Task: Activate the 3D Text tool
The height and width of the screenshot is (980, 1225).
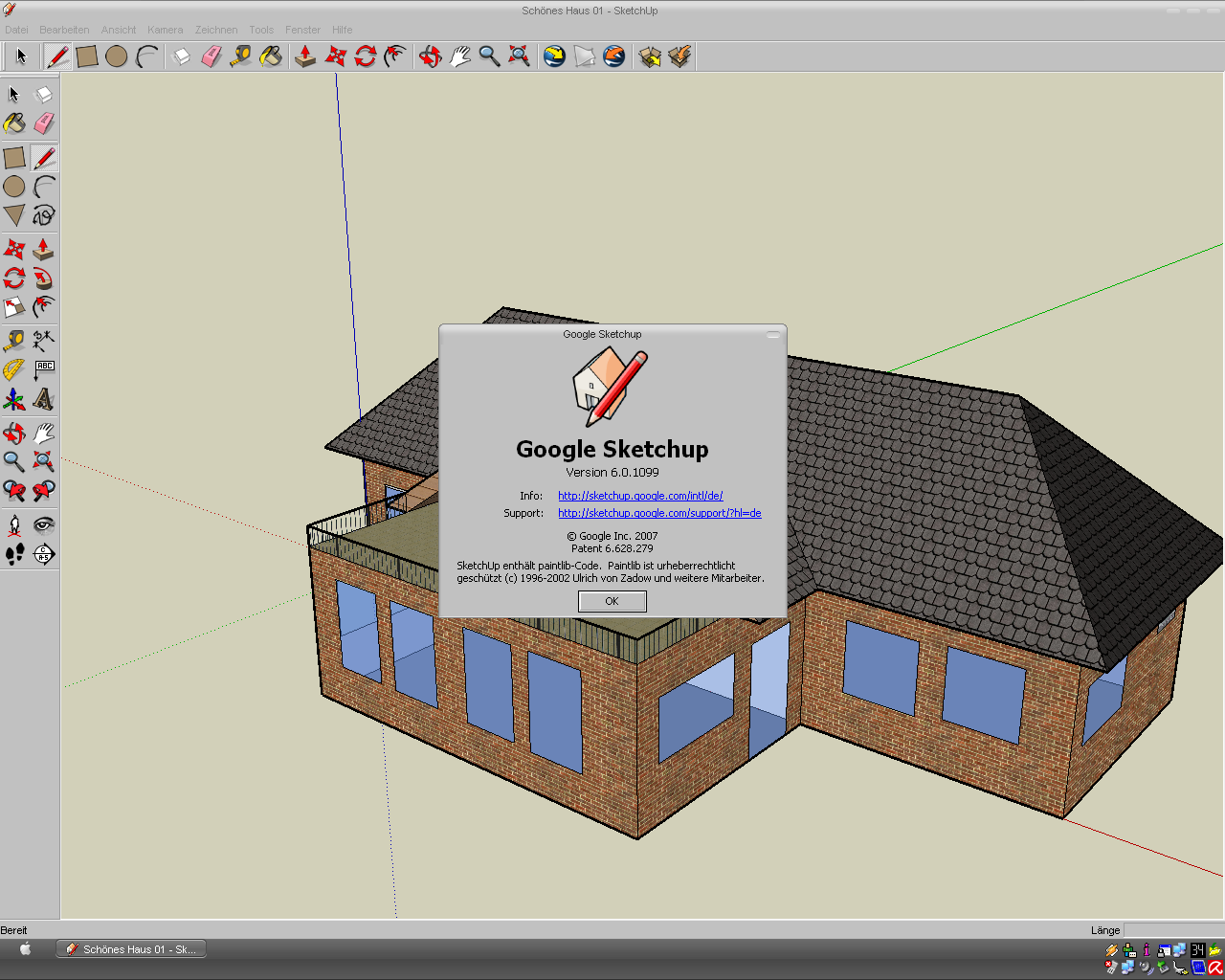Action: pos(44,399)
